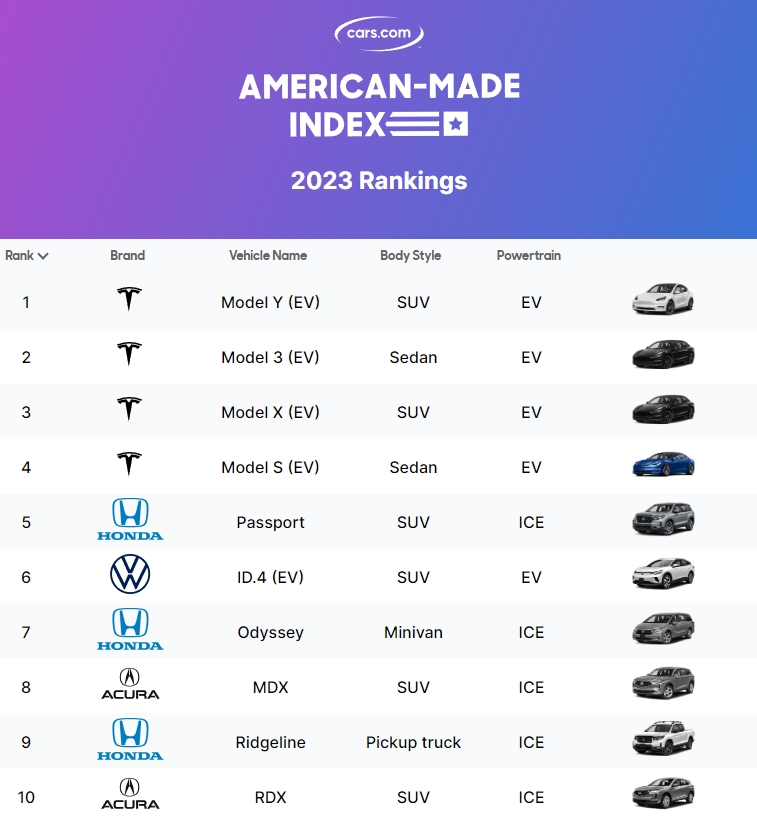Click the Honda logo beside Ridgeline

(x=130, y=739)
